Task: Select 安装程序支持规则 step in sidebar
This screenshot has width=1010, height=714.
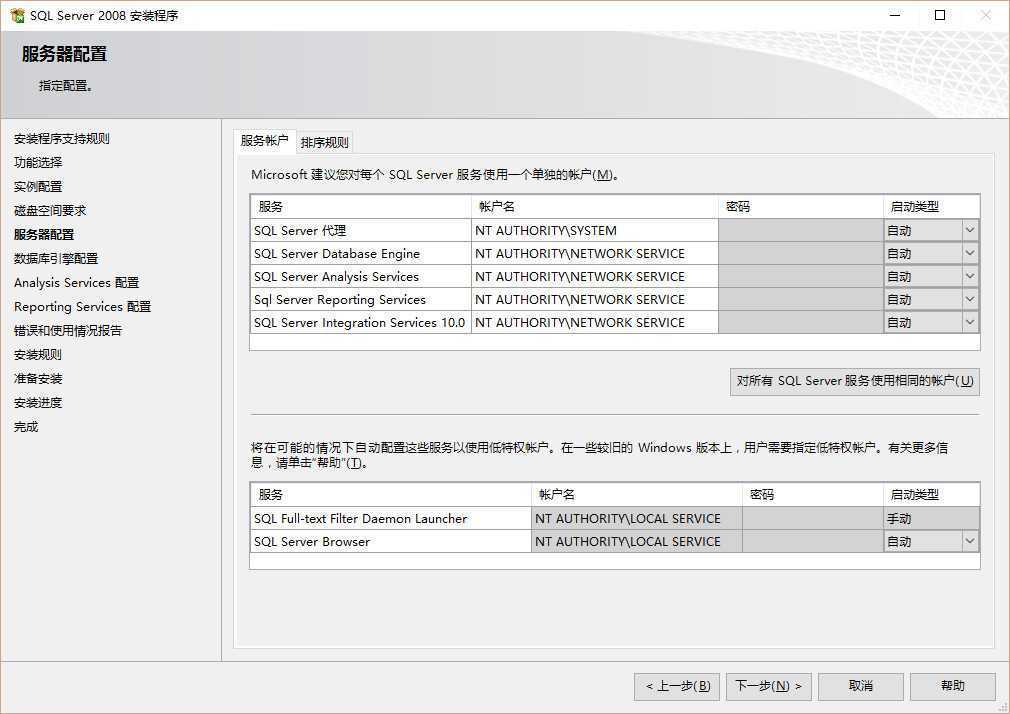Action: tap(62, 139)
